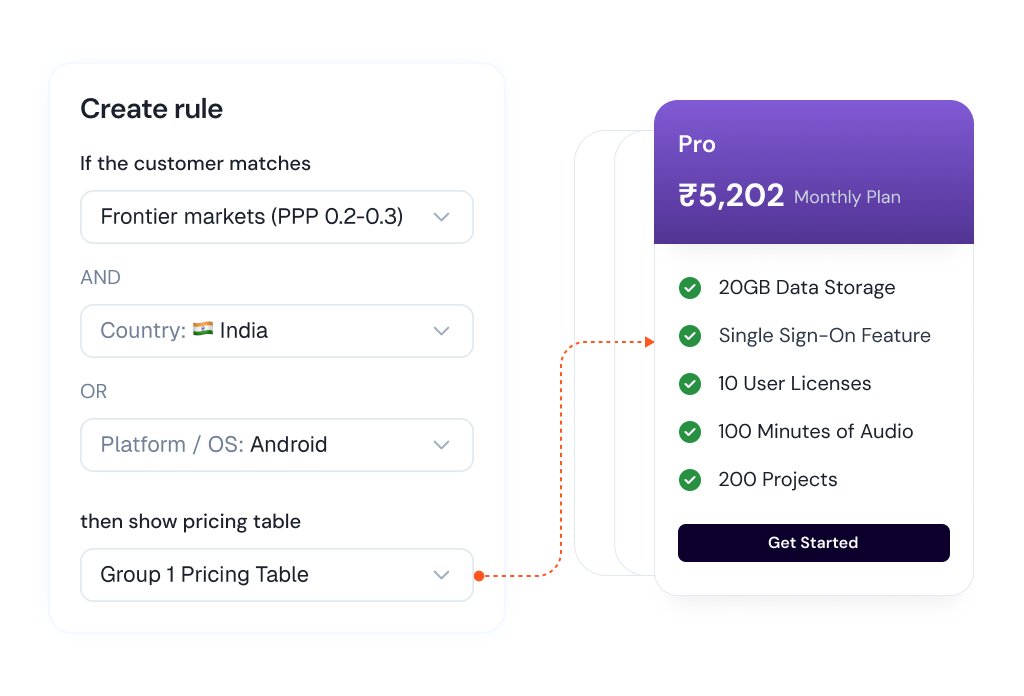1024x696 pixels.
Task: Open the Country India dropdown chevron
Action: click(441, 331)
